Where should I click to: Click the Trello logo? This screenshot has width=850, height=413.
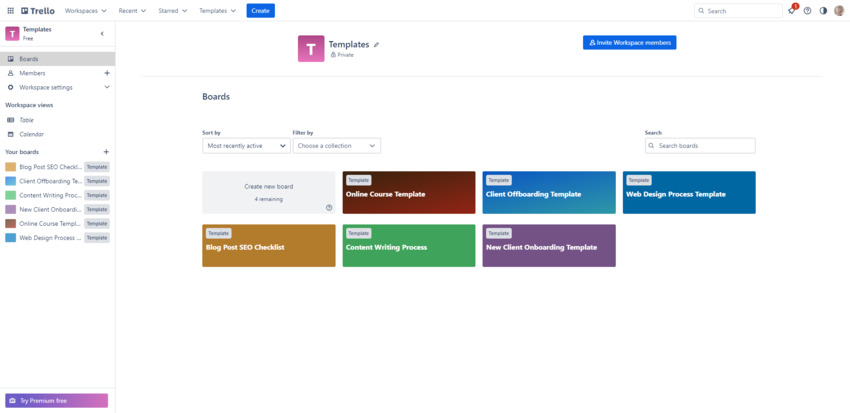tap(38, 11)
